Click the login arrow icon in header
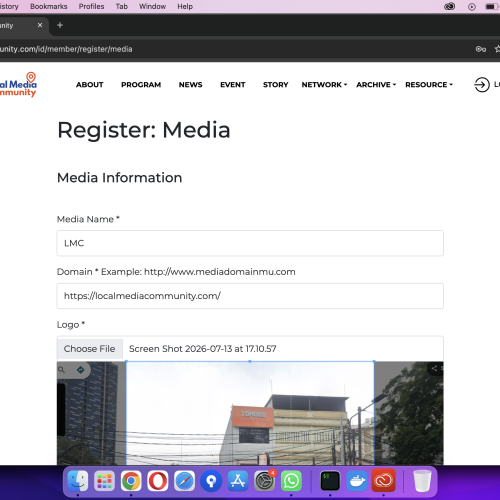This screenshot has width=500, height=500. click(482, 85)
